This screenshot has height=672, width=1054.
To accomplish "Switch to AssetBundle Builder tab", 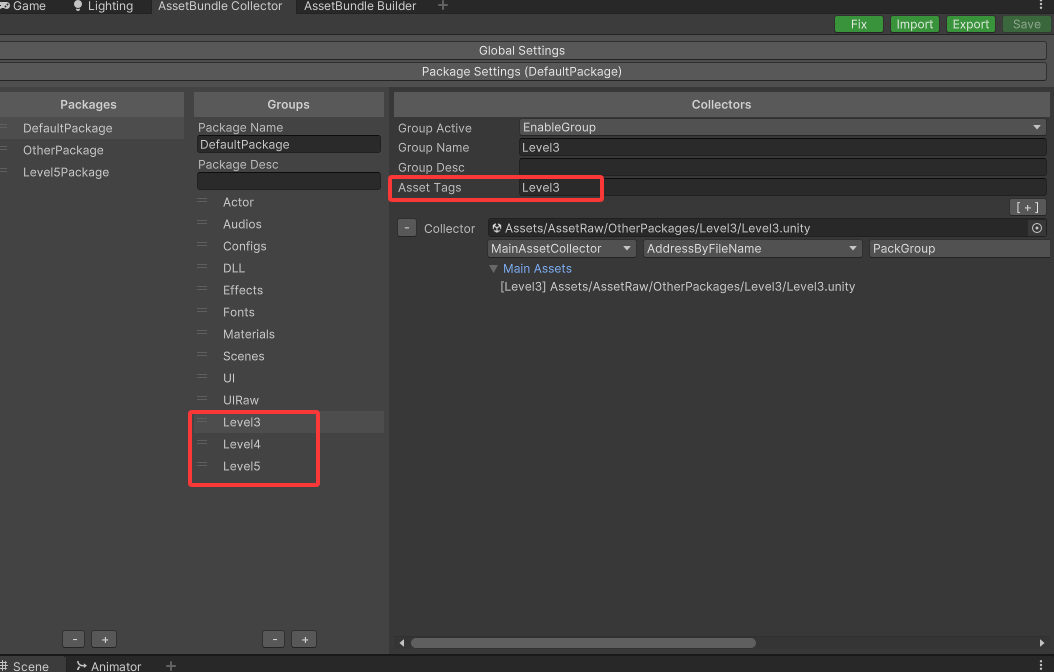I will pyautogui.click(x=360, y=6).
